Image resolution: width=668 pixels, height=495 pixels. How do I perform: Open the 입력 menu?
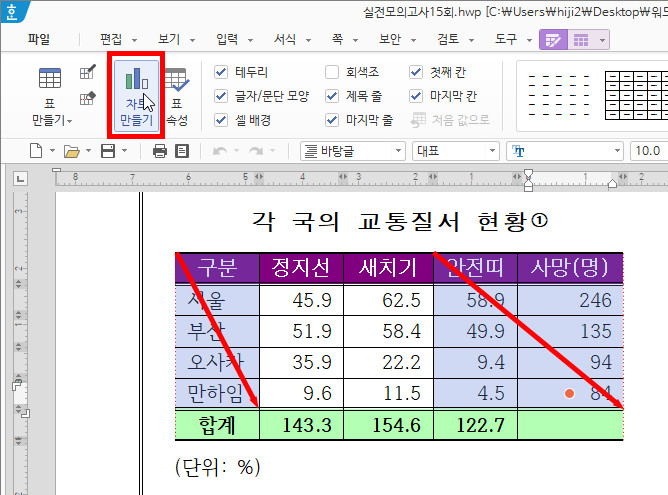coord(227,39)
